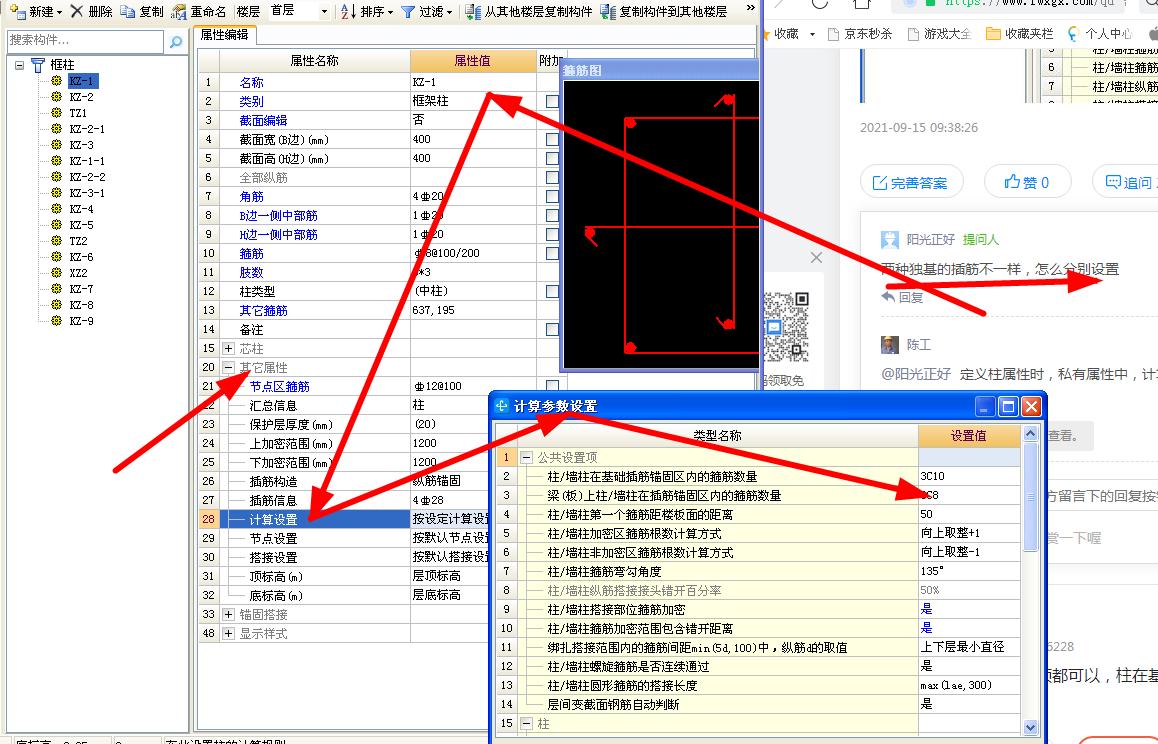Click the 属性值 column header

473,61
